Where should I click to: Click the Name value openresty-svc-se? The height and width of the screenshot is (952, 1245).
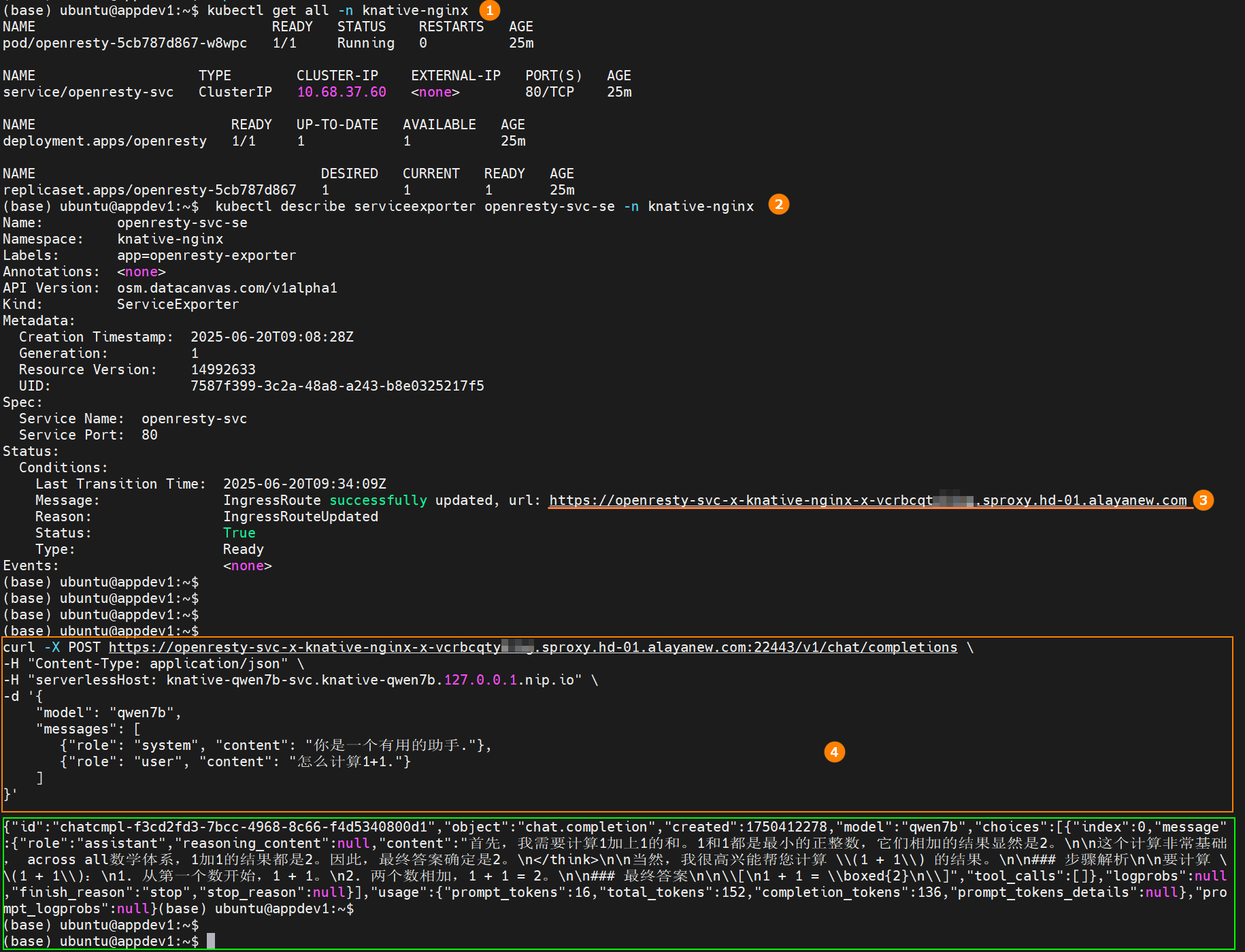tap(182, 223)
